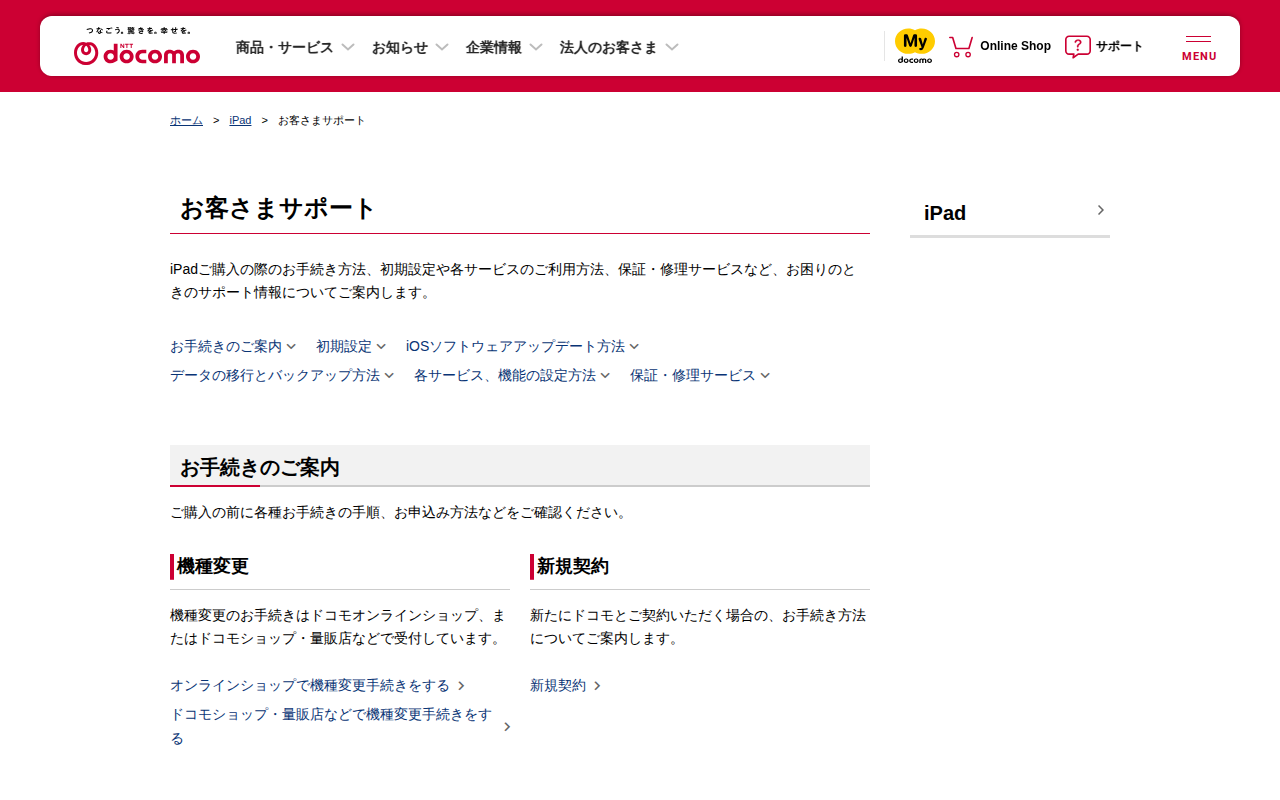Screen dimensions: 1280x800
Task: Open the My docomo icon
Action: (x=915, y=46)
